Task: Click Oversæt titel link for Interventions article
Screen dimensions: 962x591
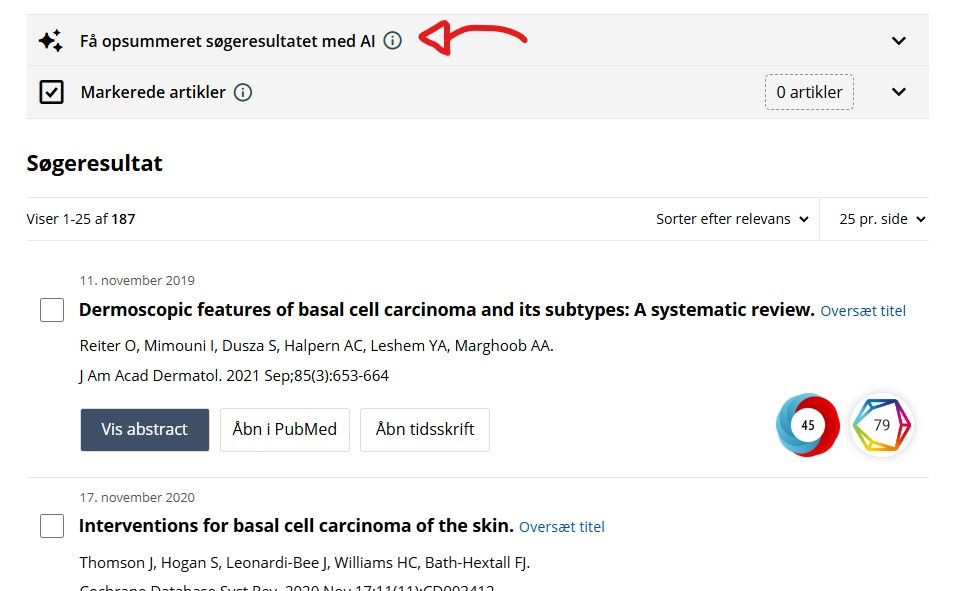Action: click(x=561, y=527)
